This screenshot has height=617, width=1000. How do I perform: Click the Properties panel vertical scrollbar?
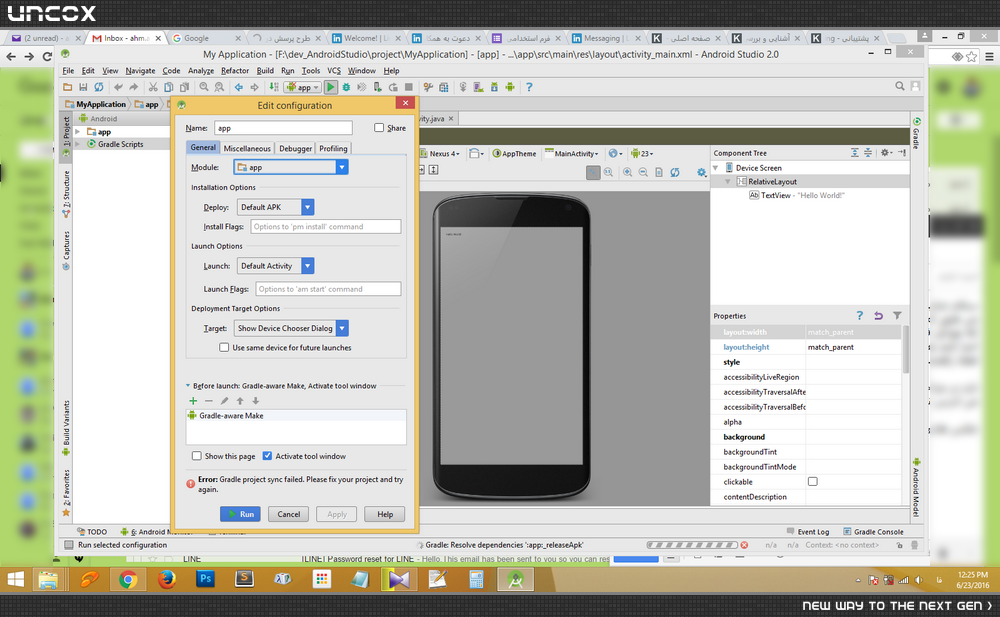point(906,349)
